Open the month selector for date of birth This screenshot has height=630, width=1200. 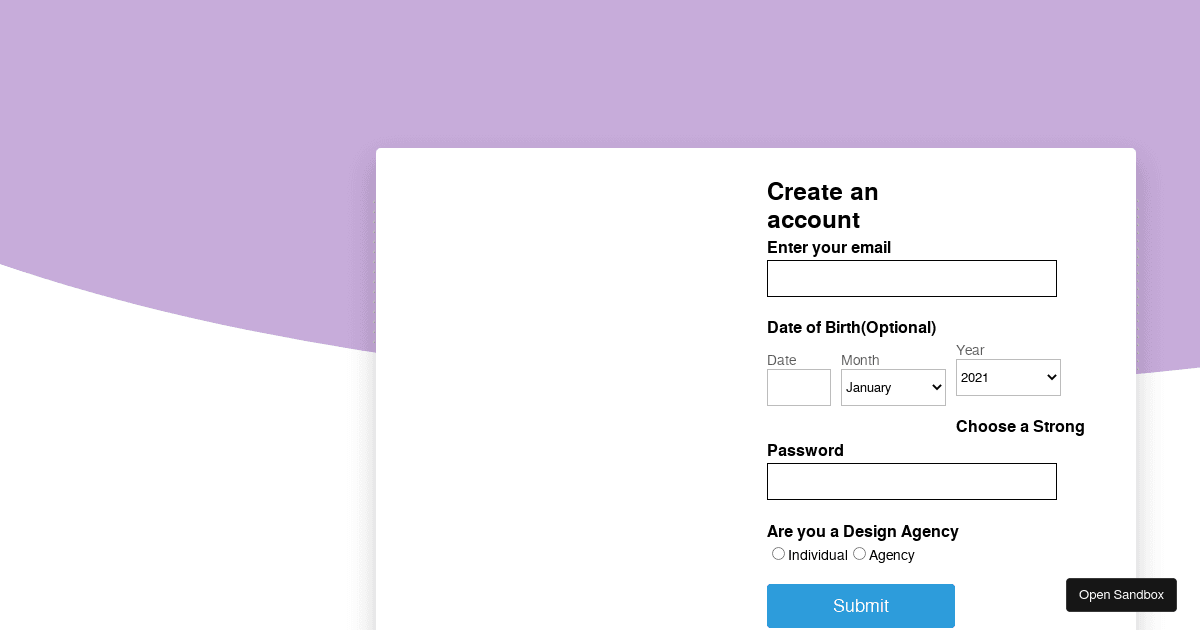click(893, 387)
